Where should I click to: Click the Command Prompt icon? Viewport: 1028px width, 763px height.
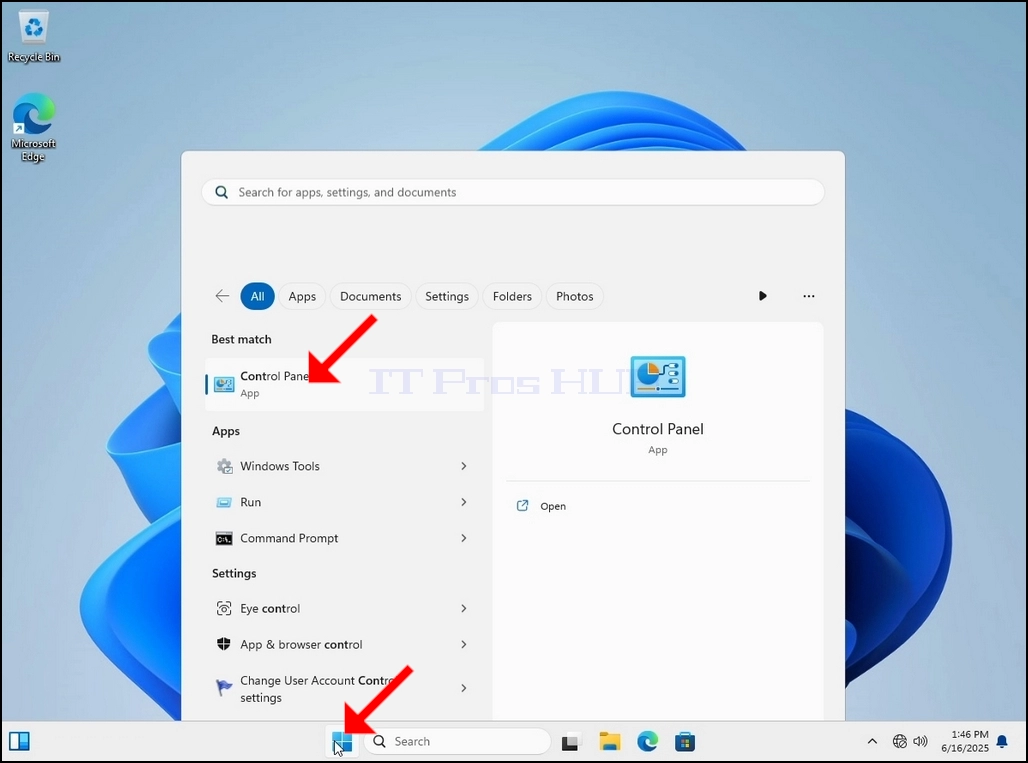[x=224, y=539]
